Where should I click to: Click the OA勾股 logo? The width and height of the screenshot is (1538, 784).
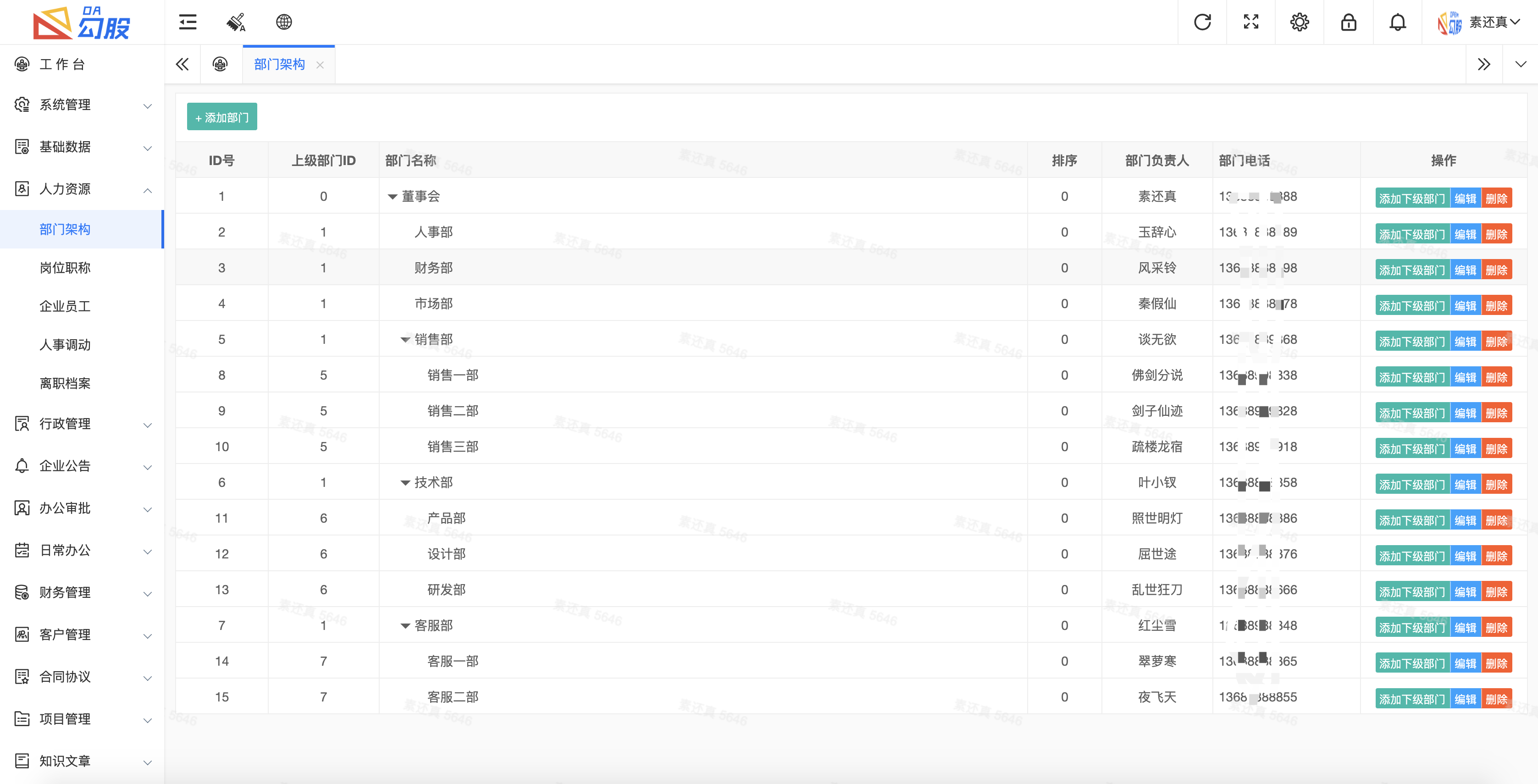click(x=81, y=22)
